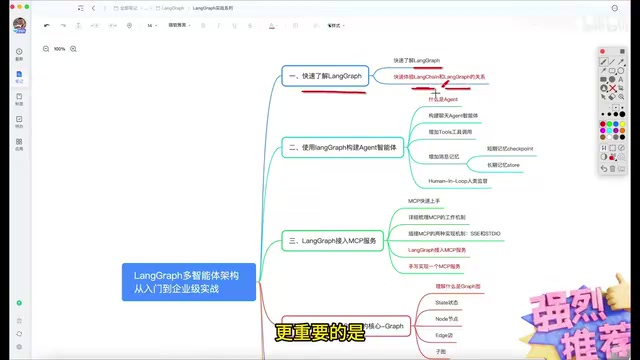Select the red X stamp tool
This screenshot has width=640, height=360.
coord(612,88)
